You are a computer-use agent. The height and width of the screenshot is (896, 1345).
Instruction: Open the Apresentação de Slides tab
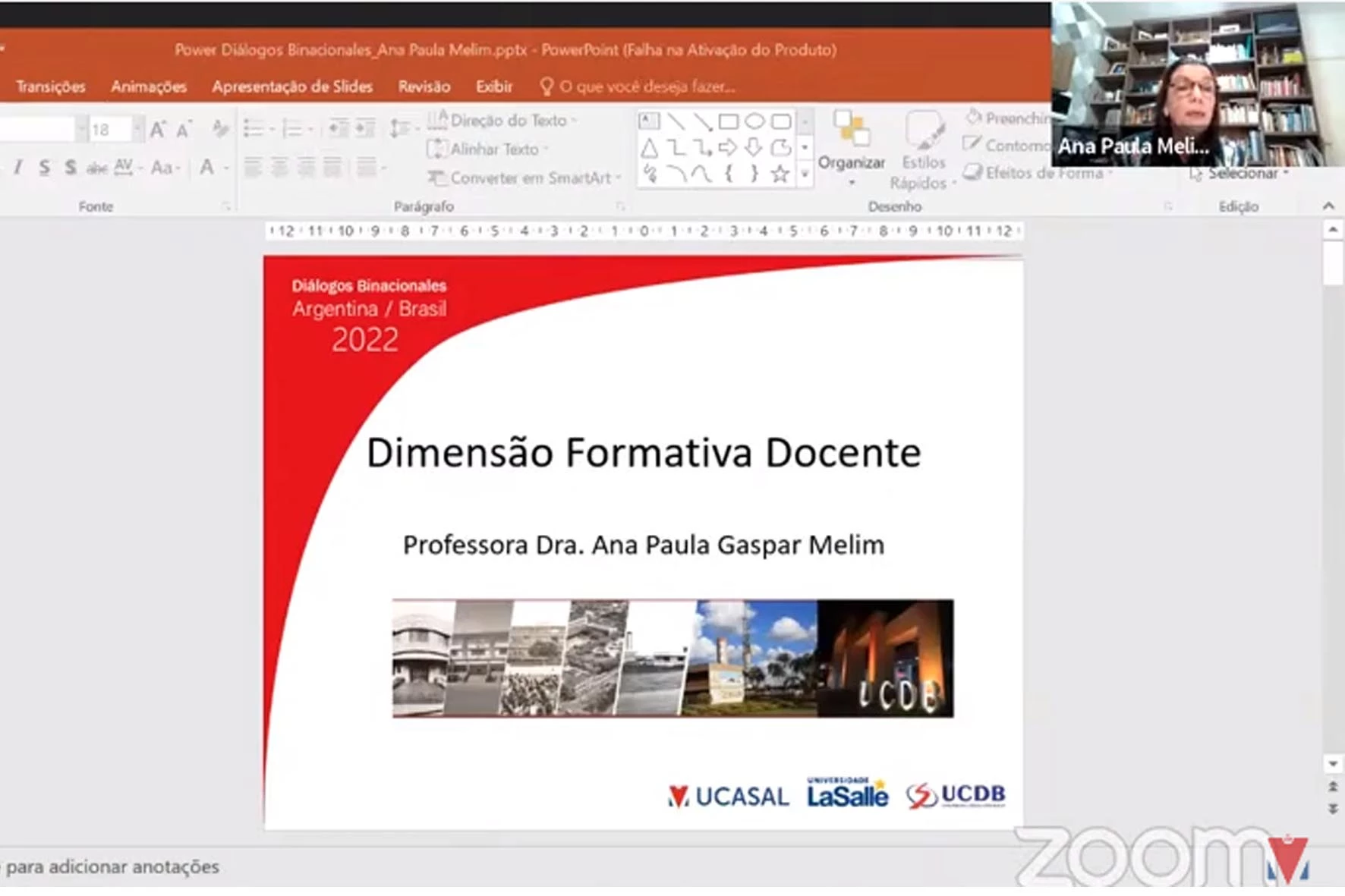pos(292,86)
